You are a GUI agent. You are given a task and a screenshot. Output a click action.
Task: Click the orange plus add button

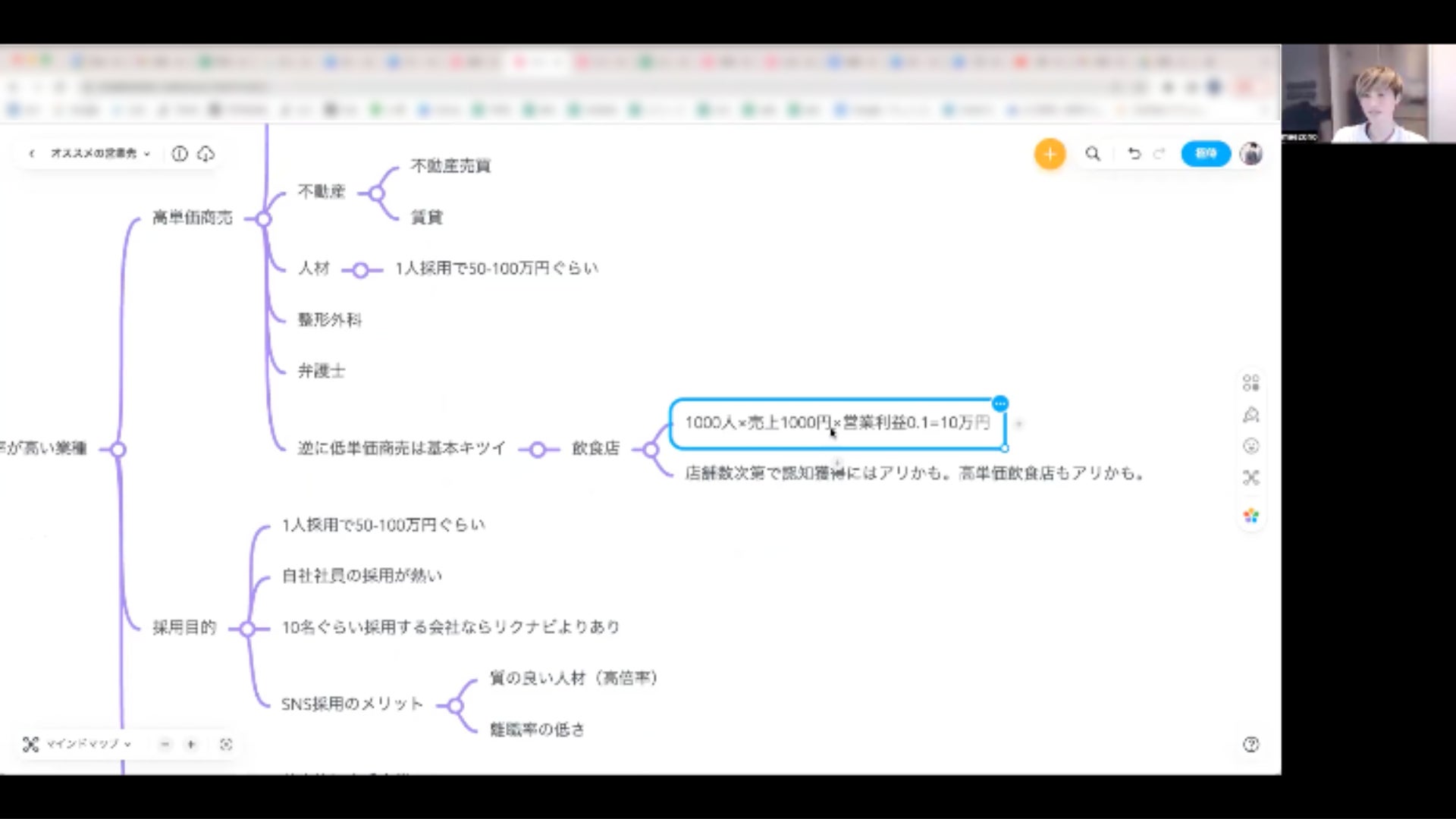click(x=1050, y=154)
